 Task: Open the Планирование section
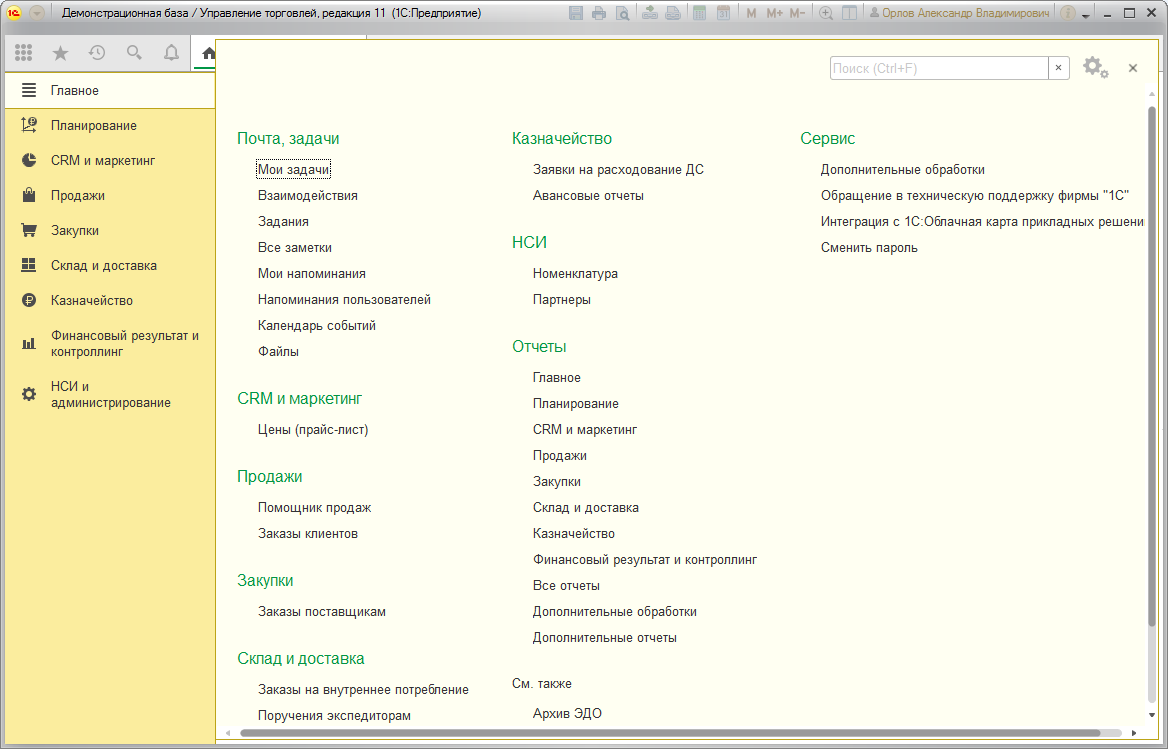pos(110,126)
